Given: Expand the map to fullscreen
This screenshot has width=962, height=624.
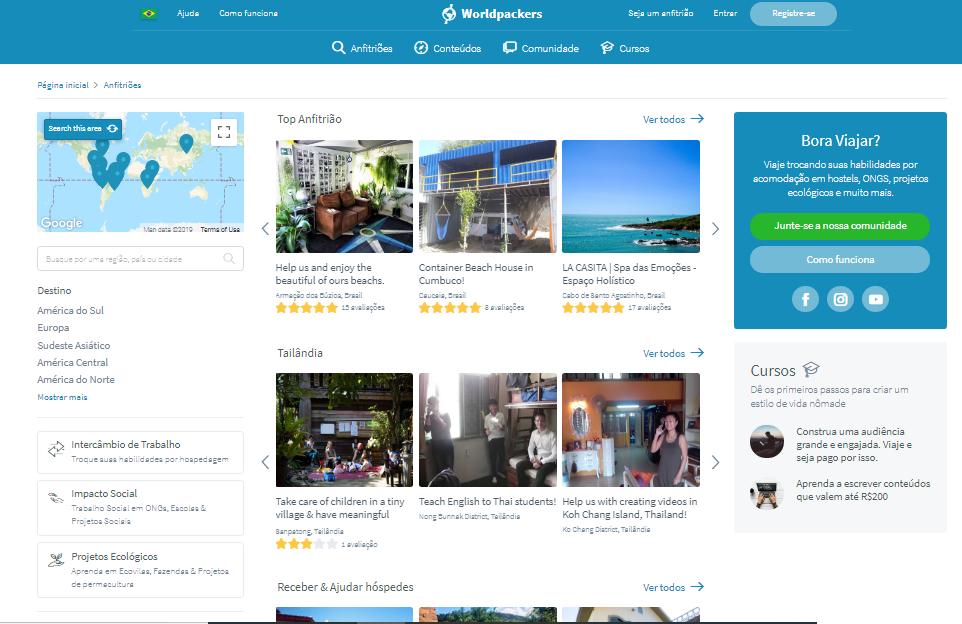Looking at the screenshot, I should (x=224, y=132).
